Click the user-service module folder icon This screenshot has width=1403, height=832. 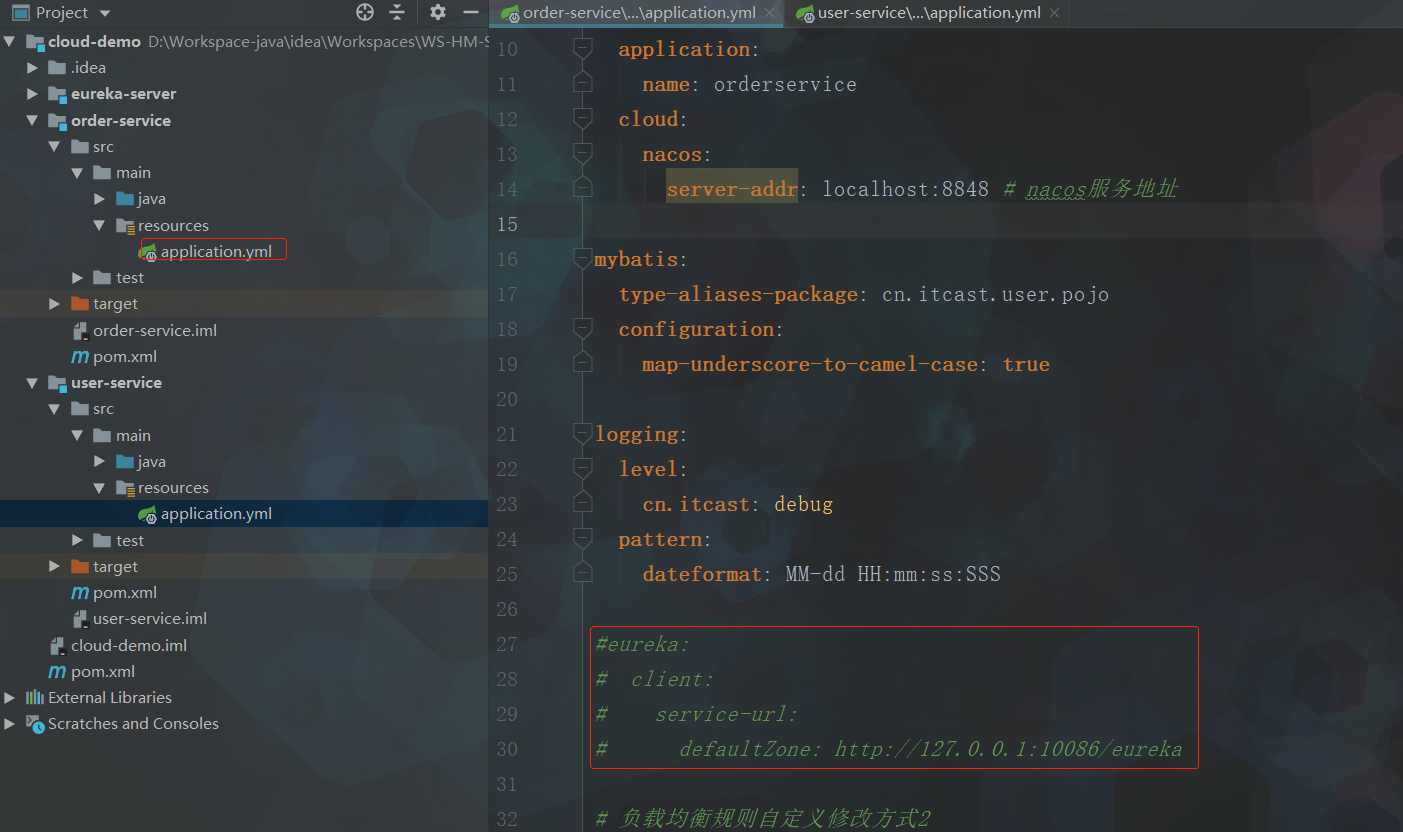[58, 383]
